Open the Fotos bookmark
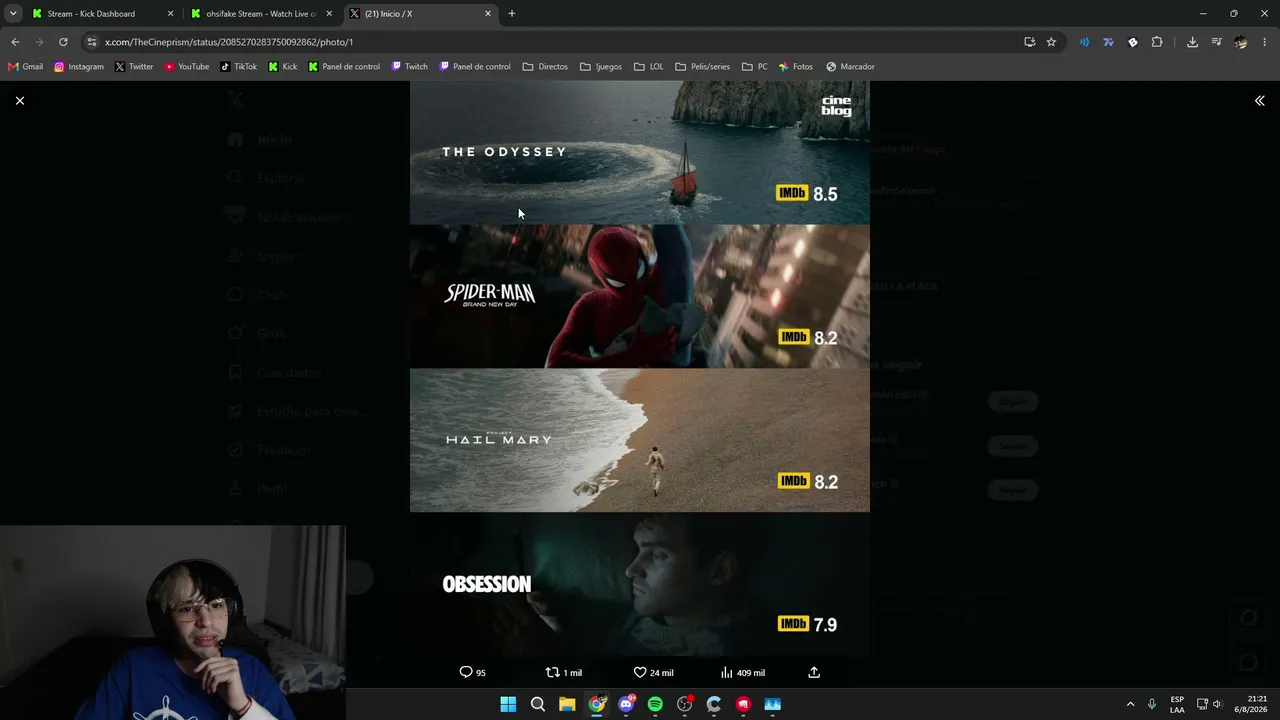Viewport: 1280px width, 720px height. pos(796,67)
